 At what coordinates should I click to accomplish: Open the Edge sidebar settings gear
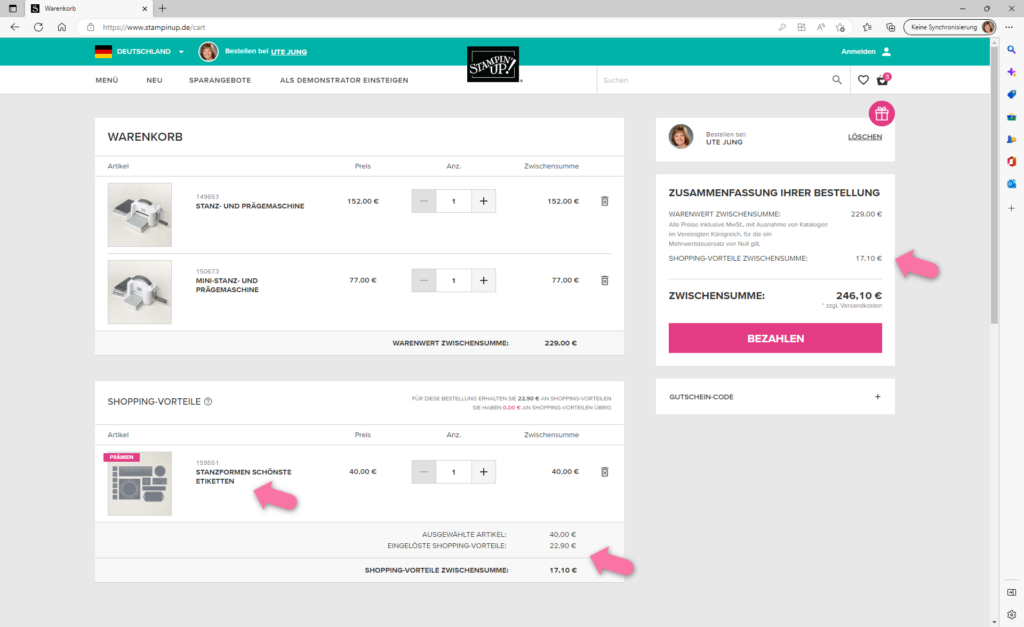coord(1012,615)
